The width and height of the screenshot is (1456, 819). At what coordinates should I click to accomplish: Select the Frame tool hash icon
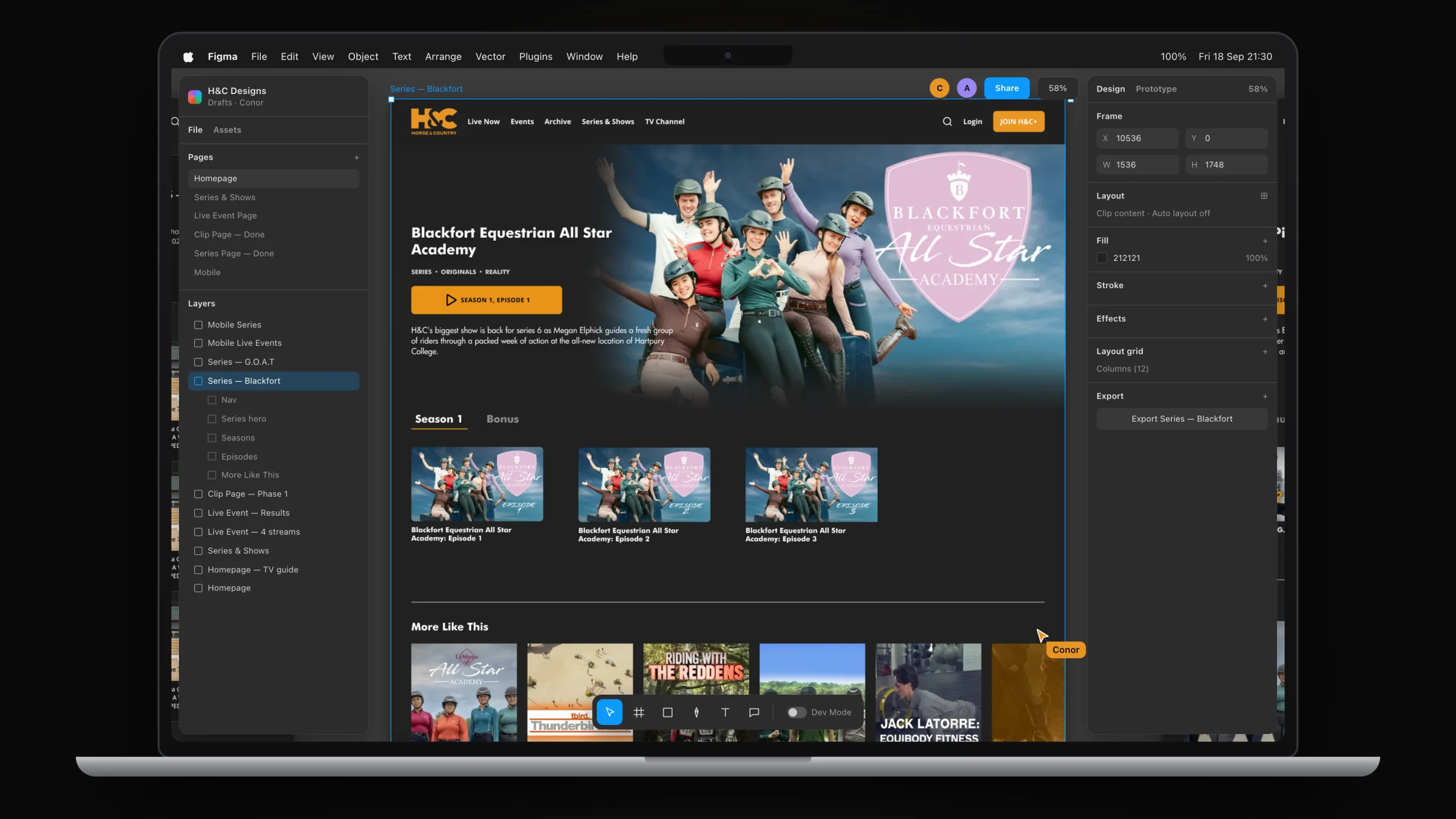pyautogui.click(x=639, y=712)
